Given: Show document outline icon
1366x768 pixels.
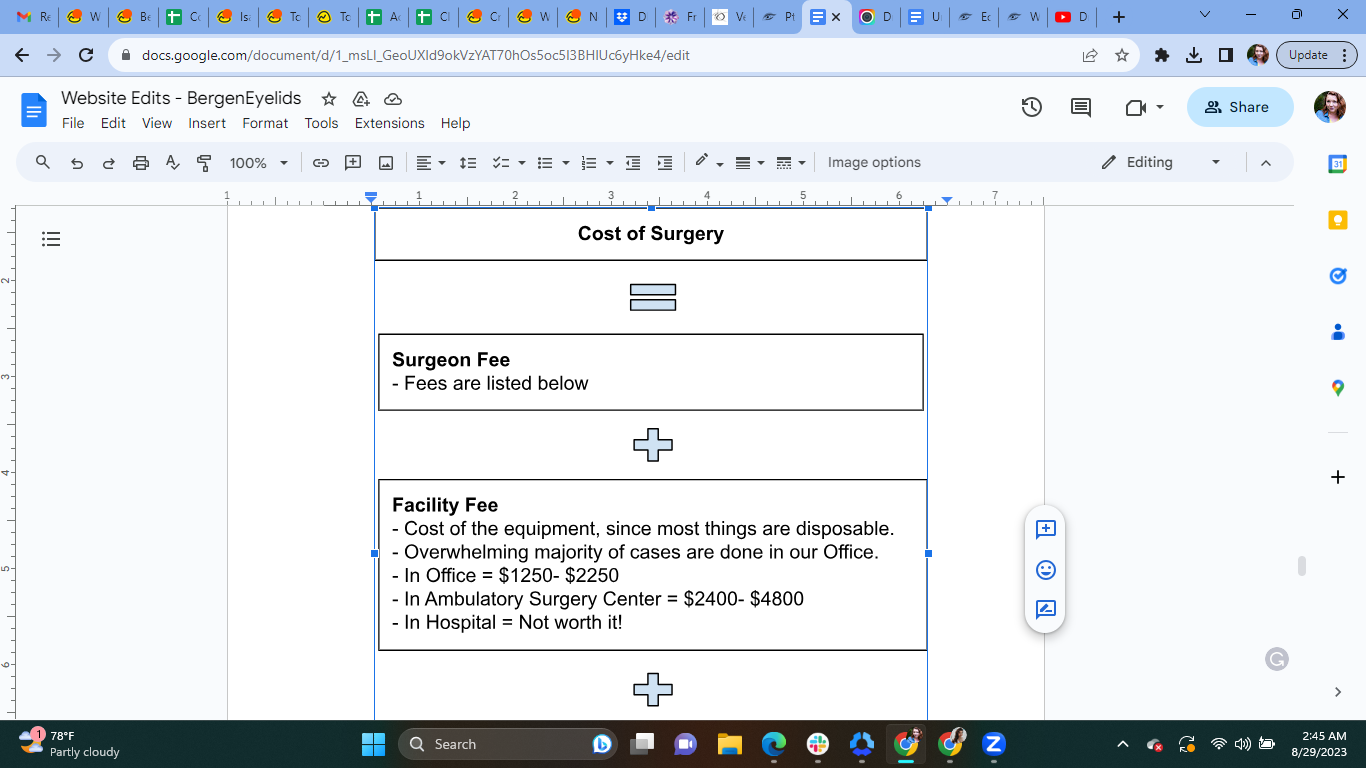Looking at the screenshot, I should point(51,239).
